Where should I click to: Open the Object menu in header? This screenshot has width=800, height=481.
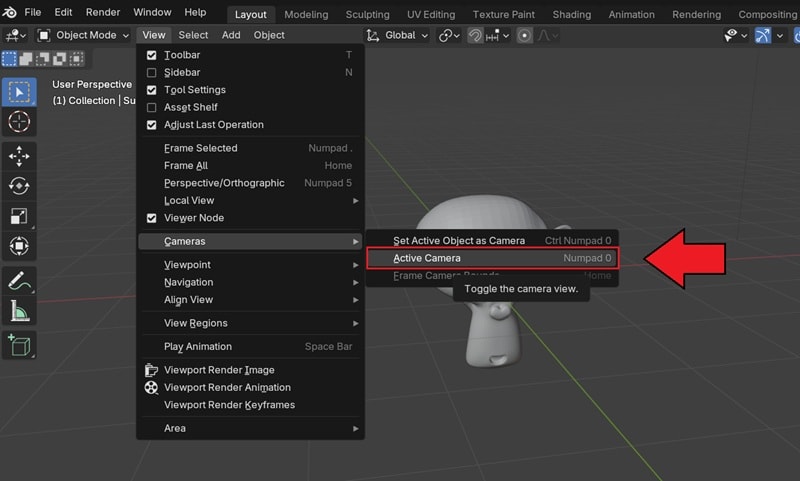pos(269,35)
